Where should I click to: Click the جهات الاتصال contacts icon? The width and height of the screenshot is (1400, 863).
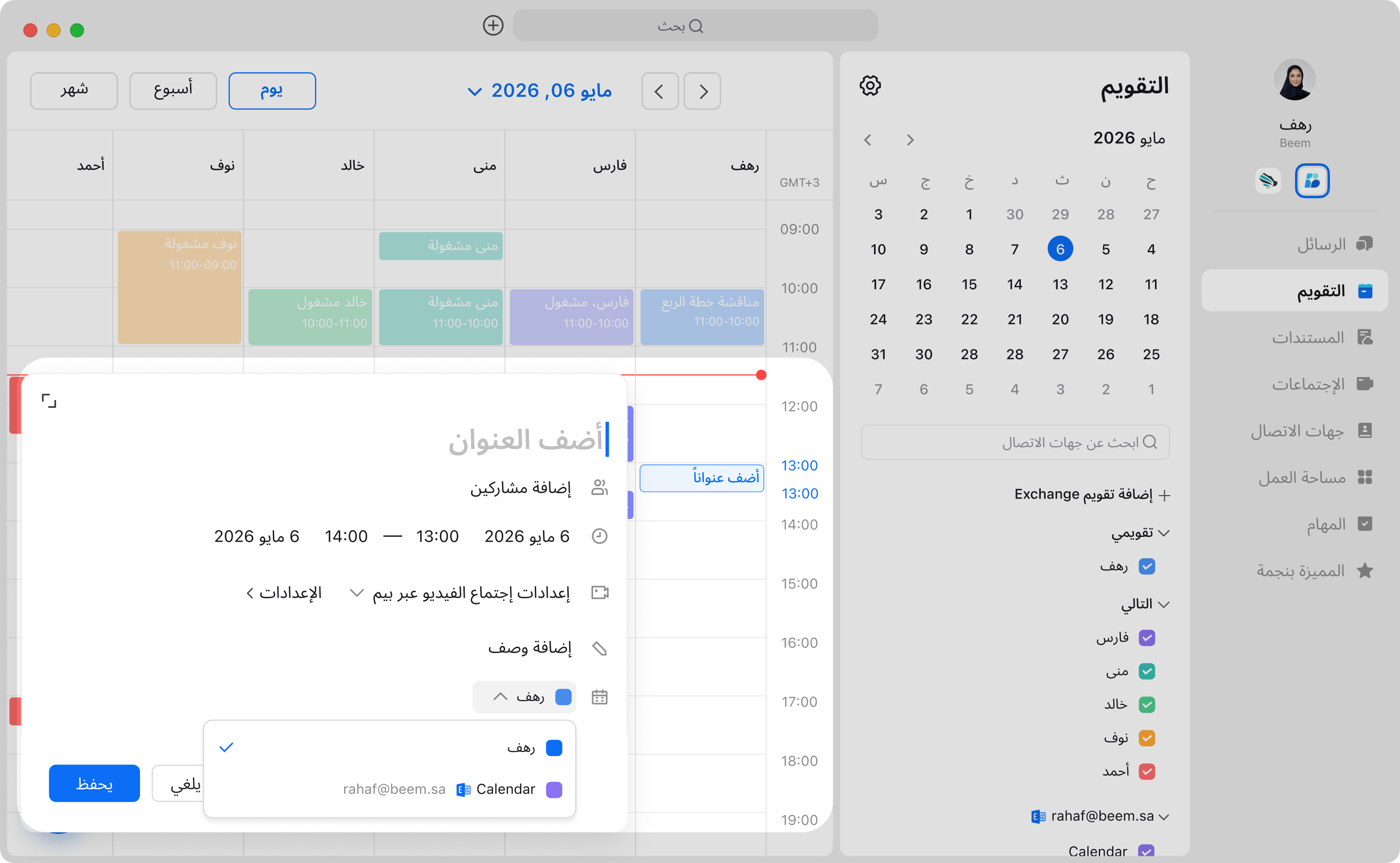tap(1364, 431)
